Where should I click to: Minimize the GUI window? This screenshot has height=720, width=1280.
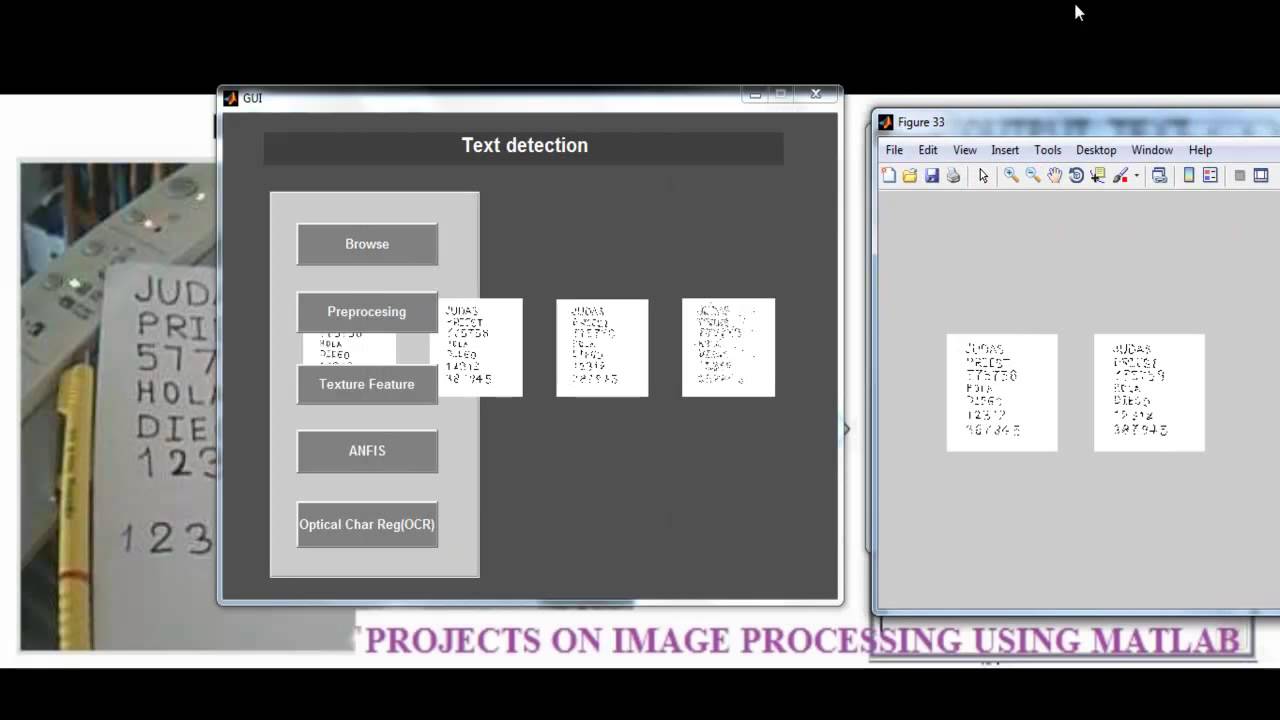tap(755, 94)
